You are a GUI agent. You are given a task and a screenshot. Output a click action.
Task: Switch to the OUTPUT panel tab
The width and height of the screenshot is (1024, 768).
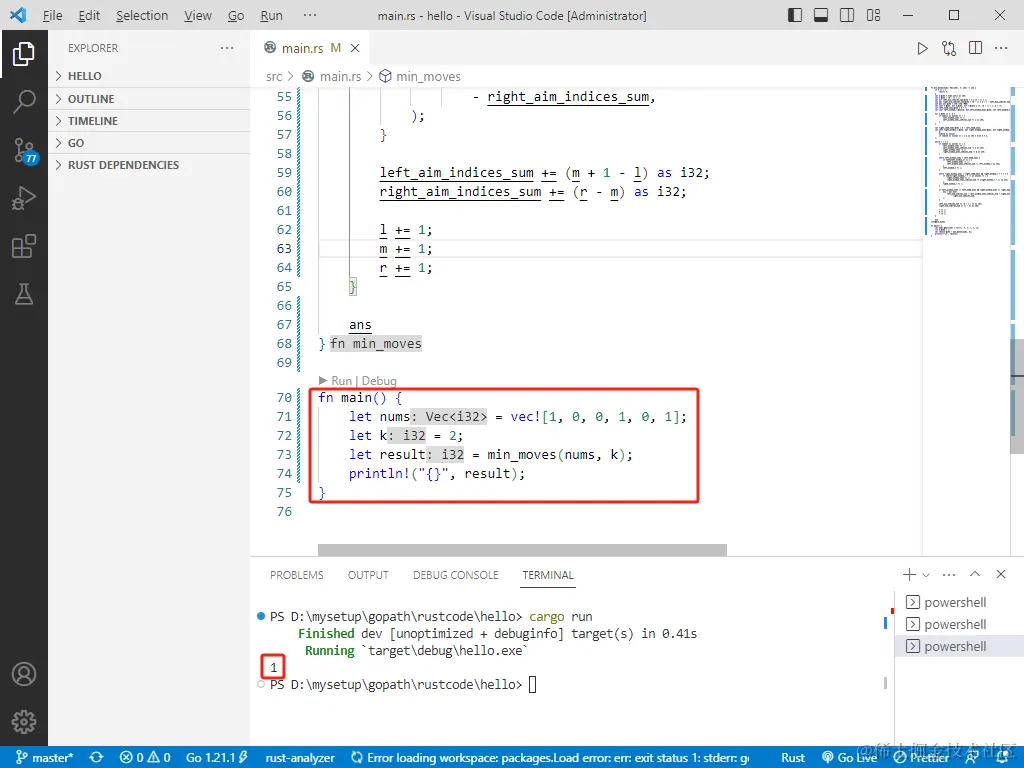368,575
